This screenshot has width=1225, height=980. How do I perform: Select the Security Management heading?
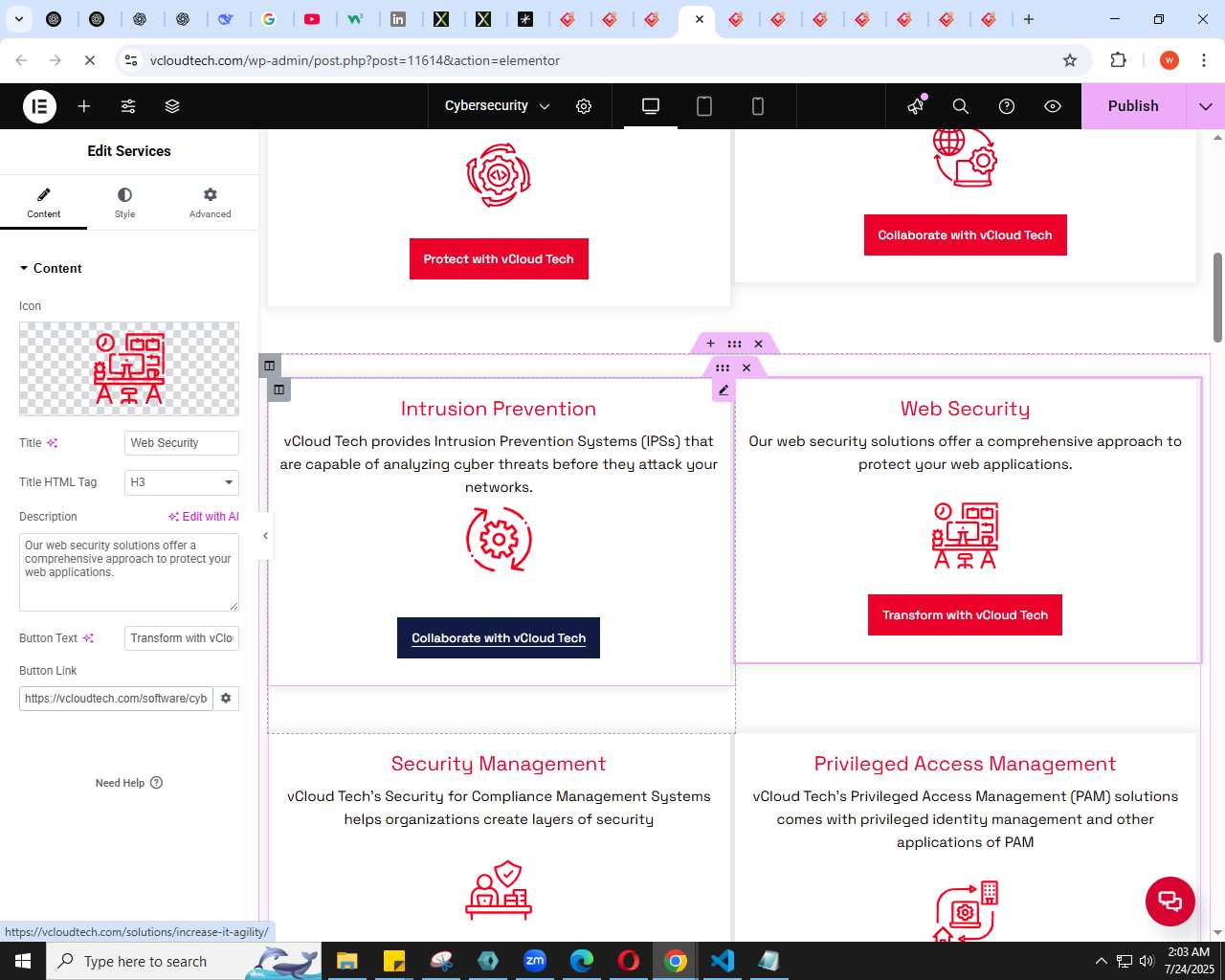click(x=499, y=764)
